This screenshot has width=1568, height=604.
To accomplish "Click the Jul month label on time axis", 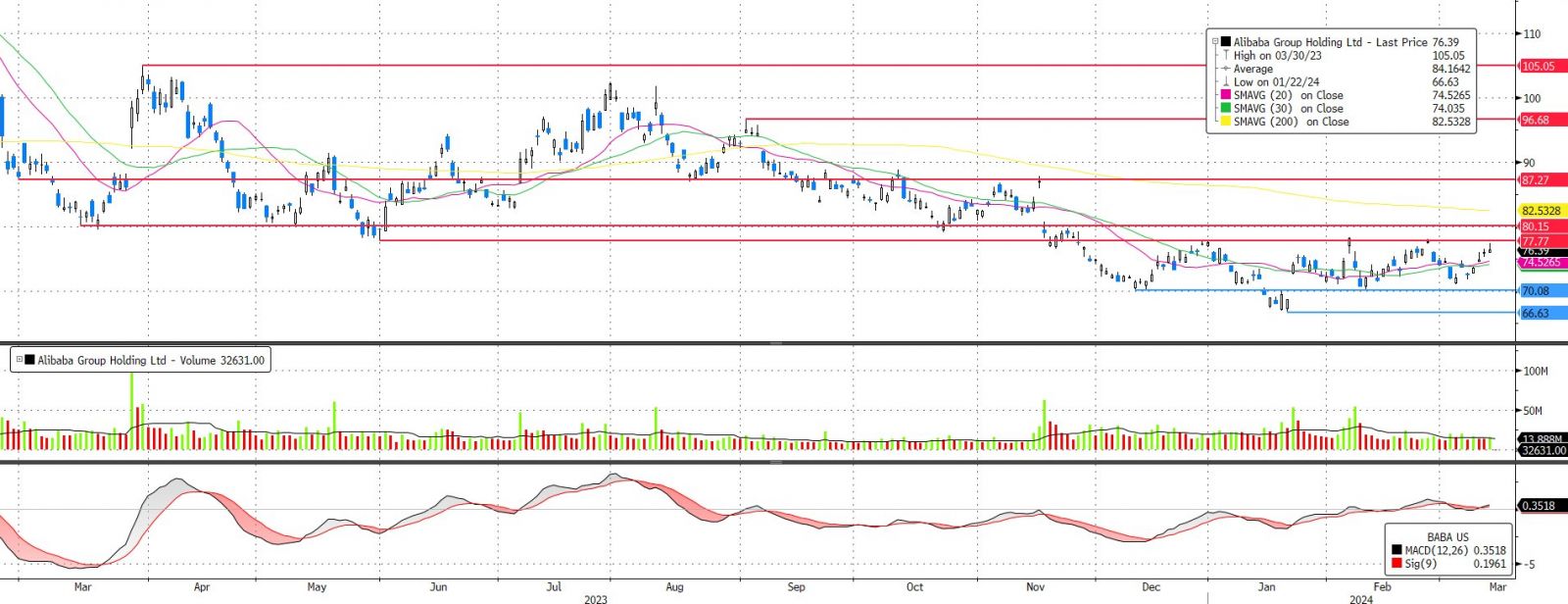I will (x=554, y=586).
